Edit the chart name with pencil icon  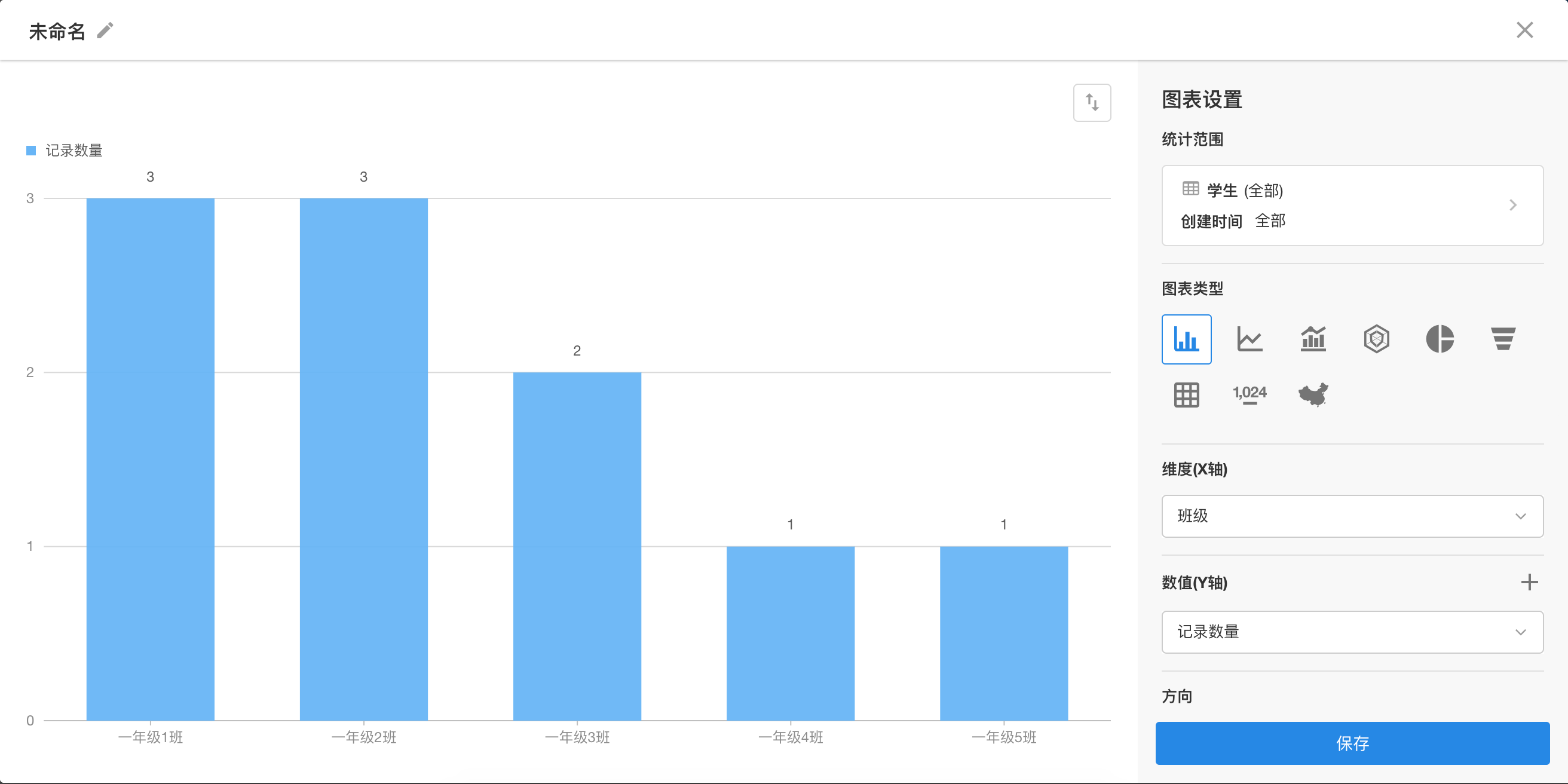tap(105, 30)
